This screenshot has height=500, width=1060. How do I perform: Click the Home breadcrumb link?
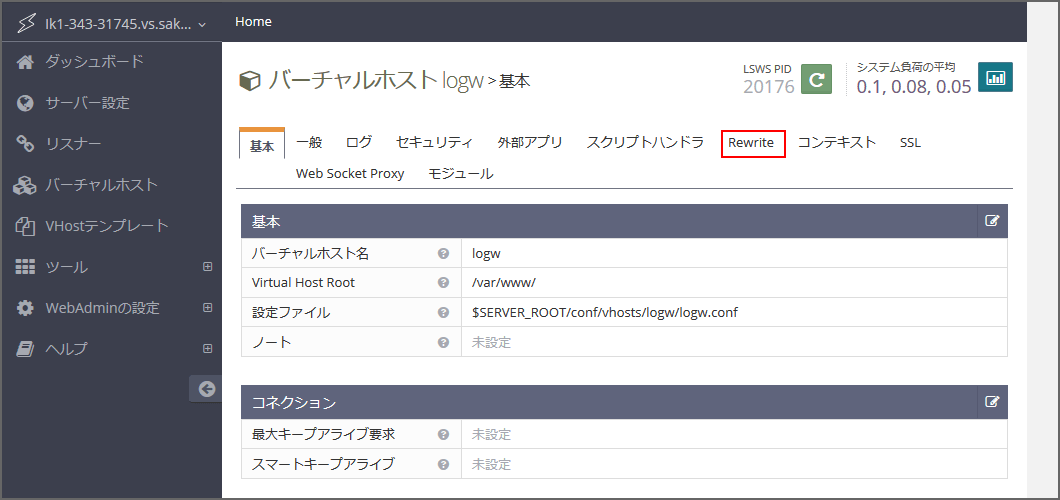(x=253, y=21)
